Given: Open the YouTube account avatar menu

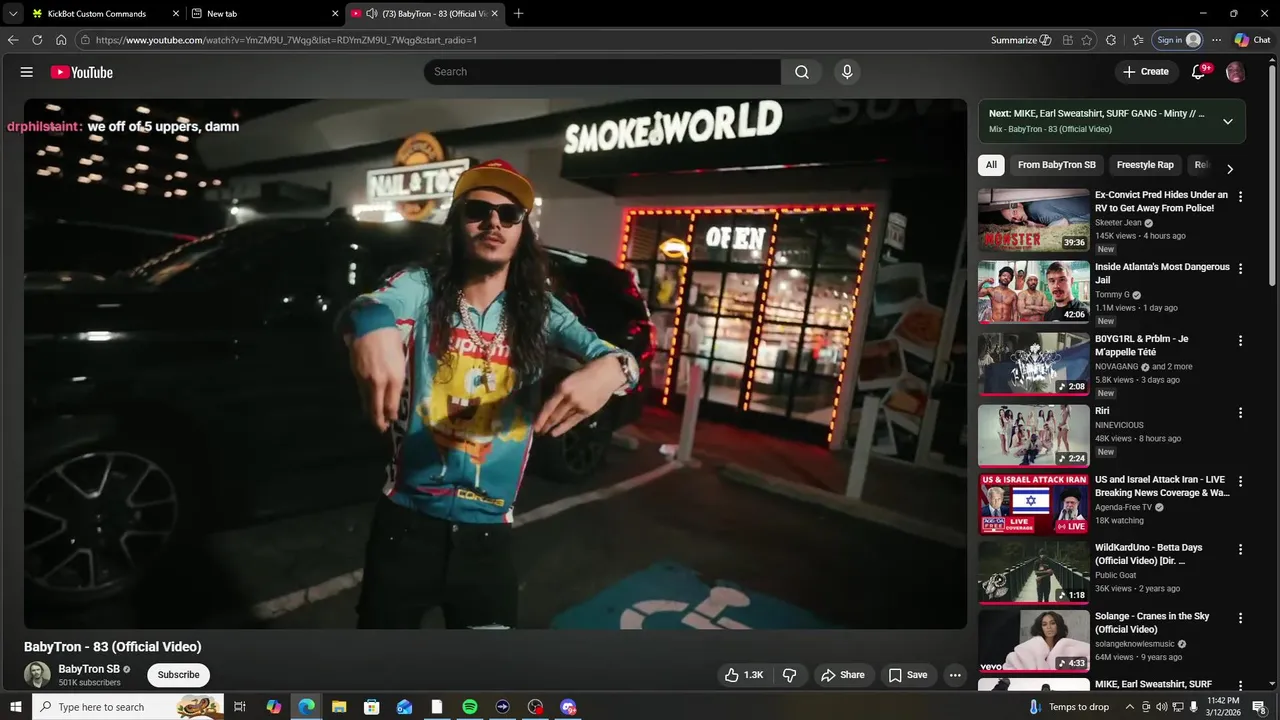Looking at the screenshot, I should coord(1235,72).
